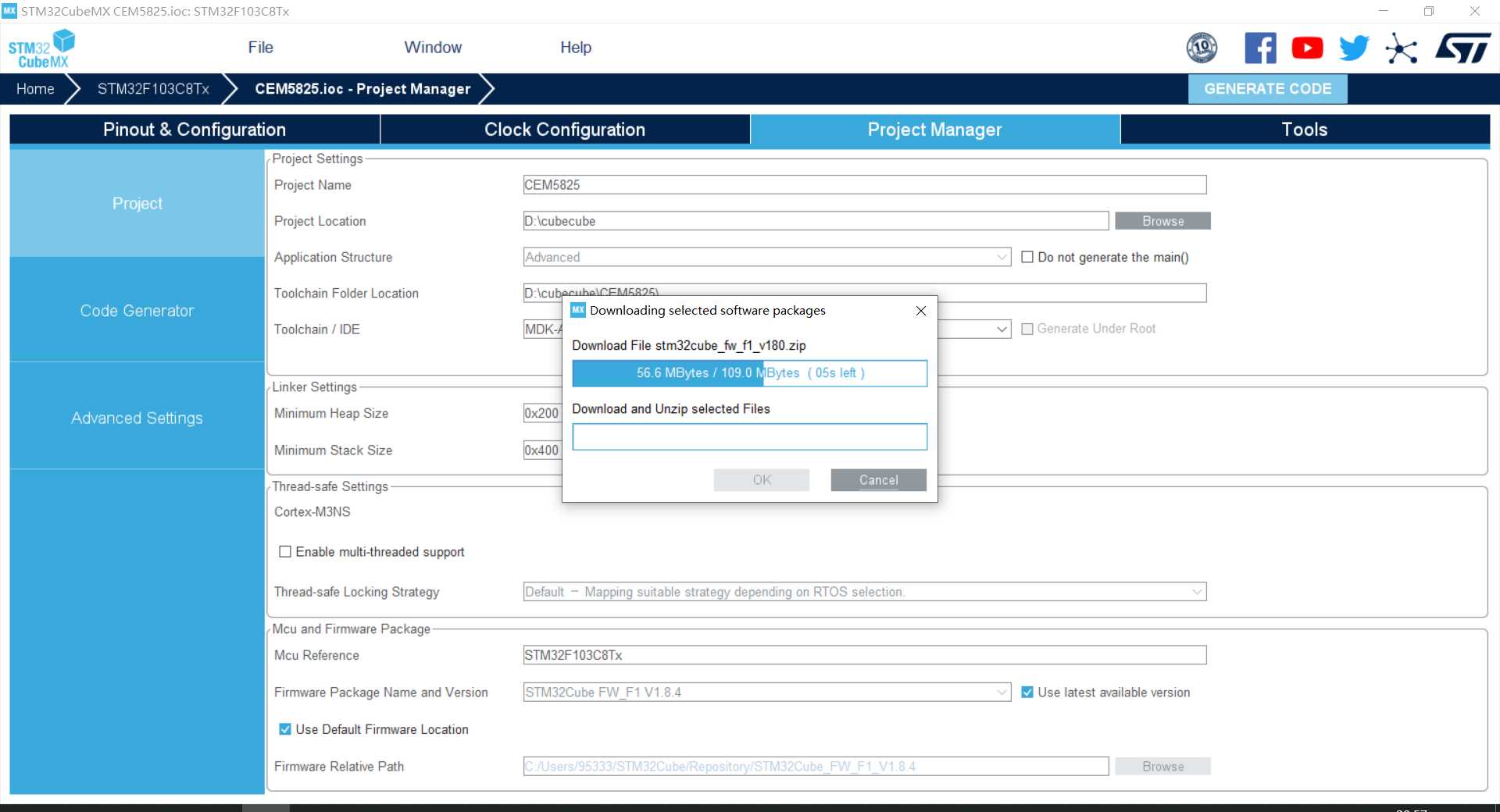Open the File menu
1500x812 pixels.
(x=260, y=48)
